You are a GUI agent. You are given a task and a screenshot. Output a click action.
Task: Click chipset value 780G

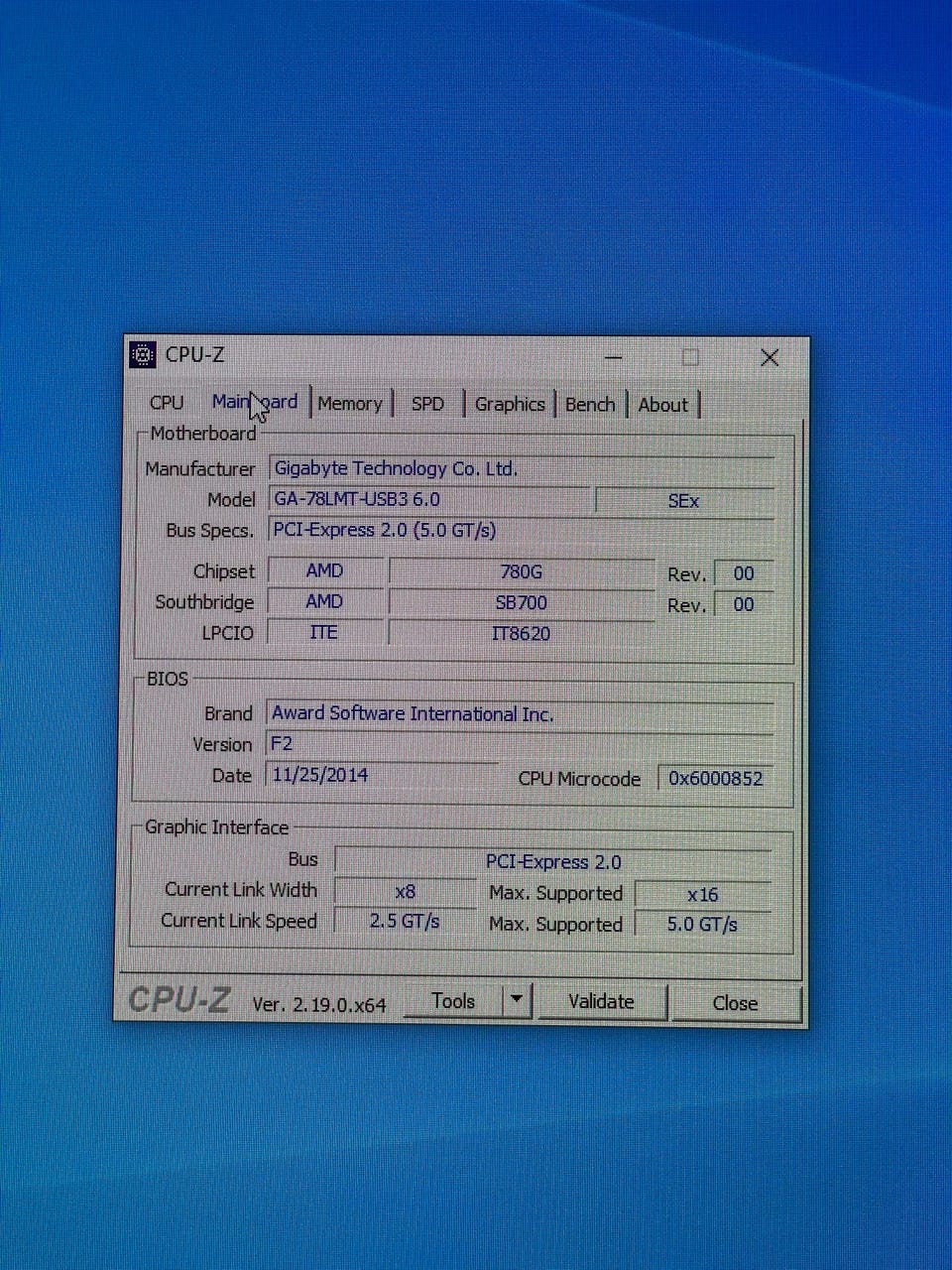tap(522, 571)
